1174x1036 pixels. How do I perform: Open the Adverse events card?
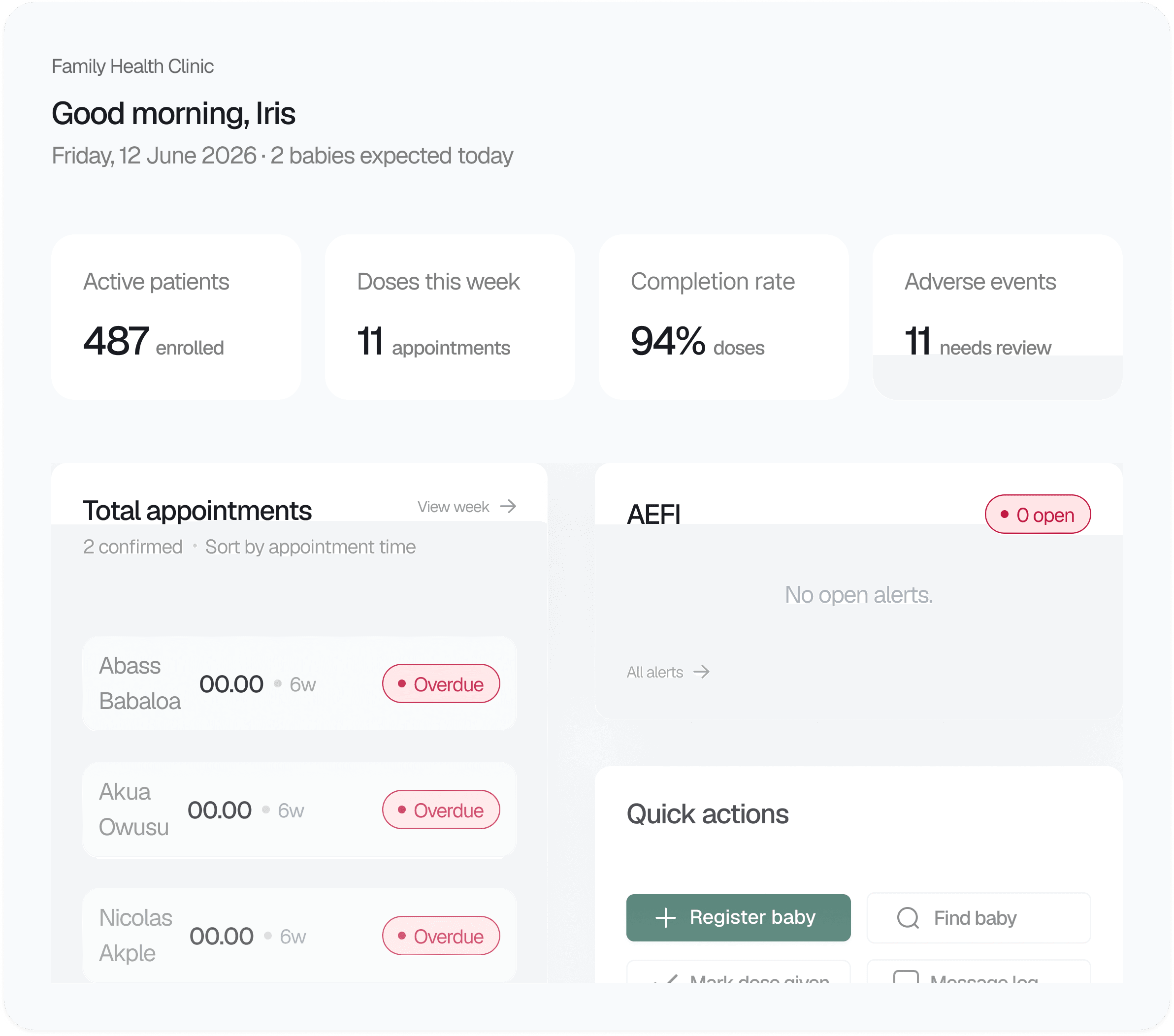click(998, 317)
